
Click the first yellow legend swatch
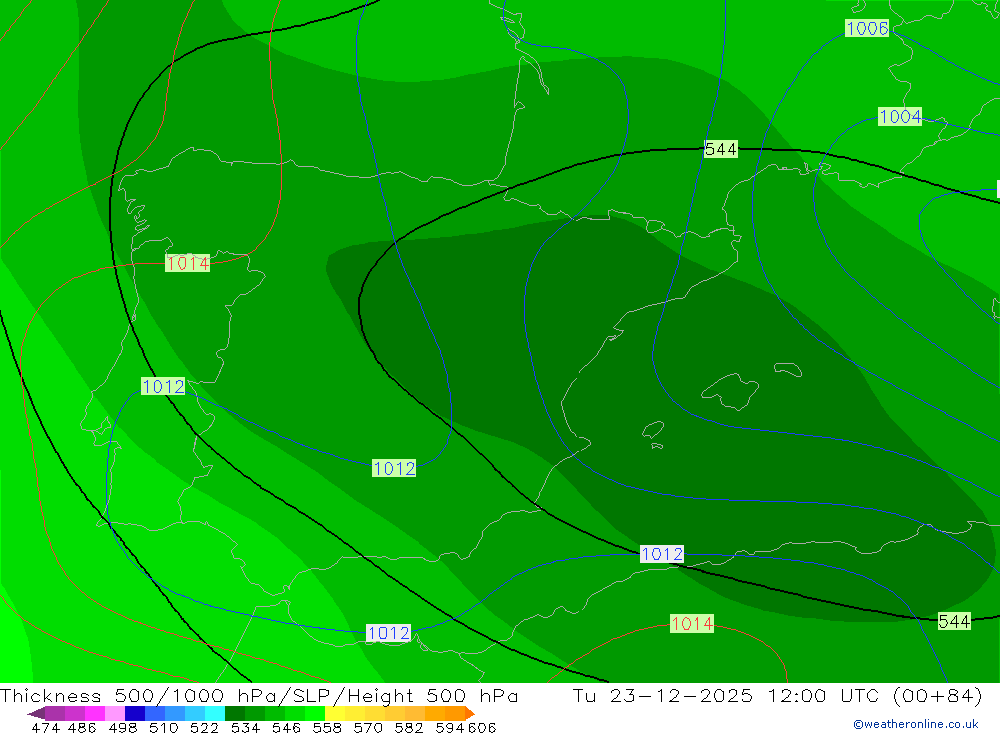[335, 713]
